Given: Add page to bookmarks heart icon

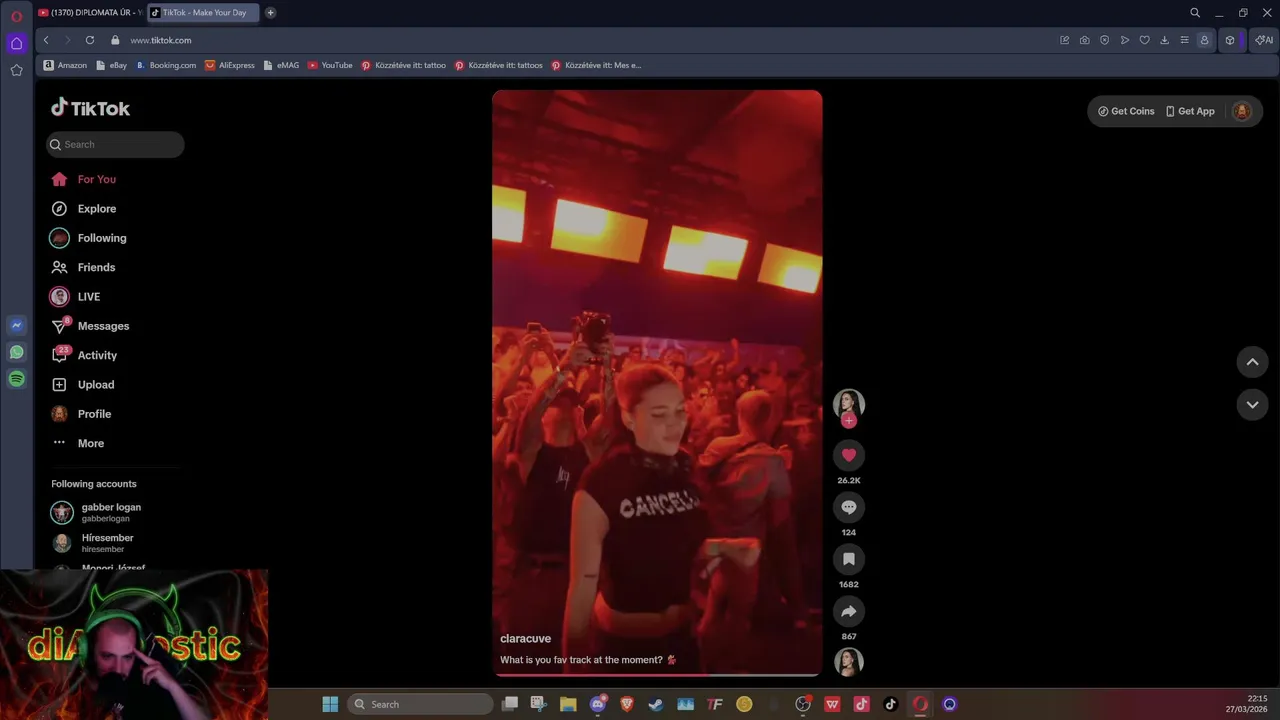Looking at the screenshot, I should coord(1145,40).
